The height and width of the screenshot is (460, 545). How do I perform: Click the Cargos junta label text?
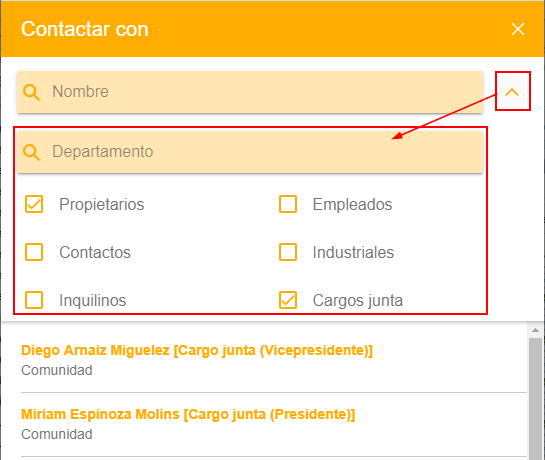pos(358,301)
